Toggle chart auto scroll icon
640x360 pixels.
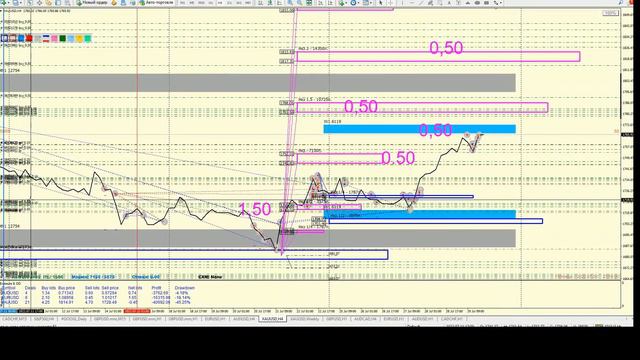[321, 2]
